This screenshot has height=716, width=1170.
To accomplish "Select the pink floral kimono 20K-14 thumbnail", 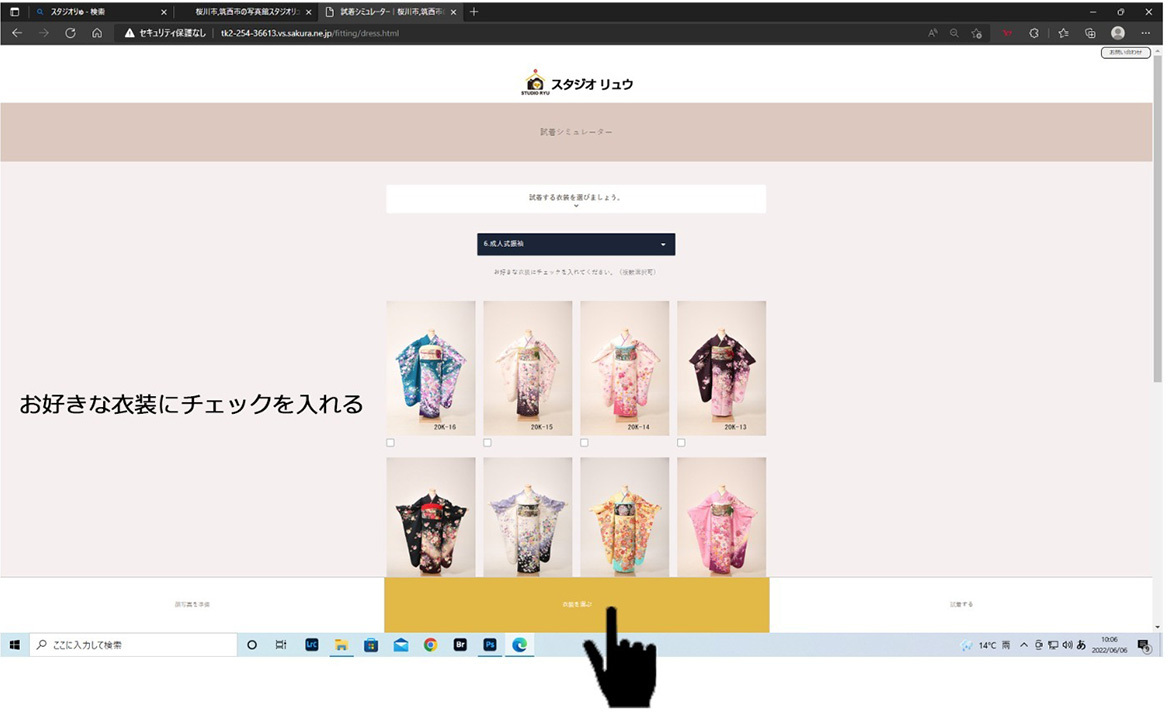I will 625,368.
